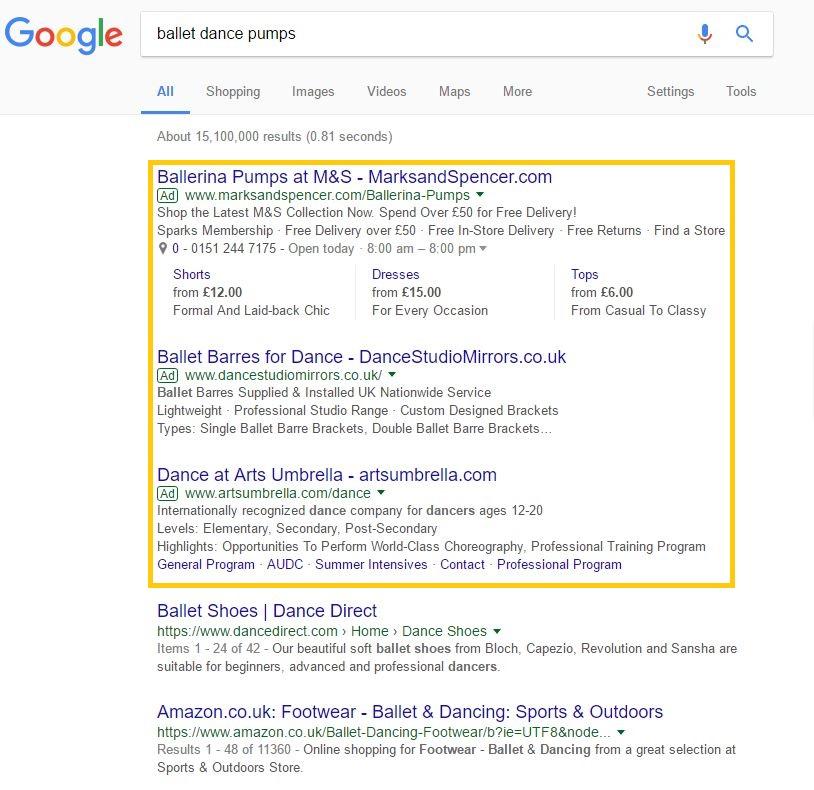Image resolution: width=814 pixels, height=790 pixels.
Task: Expand dropdown arrow next to dancedirect.com breadcrumb
Action: (497, 631)
